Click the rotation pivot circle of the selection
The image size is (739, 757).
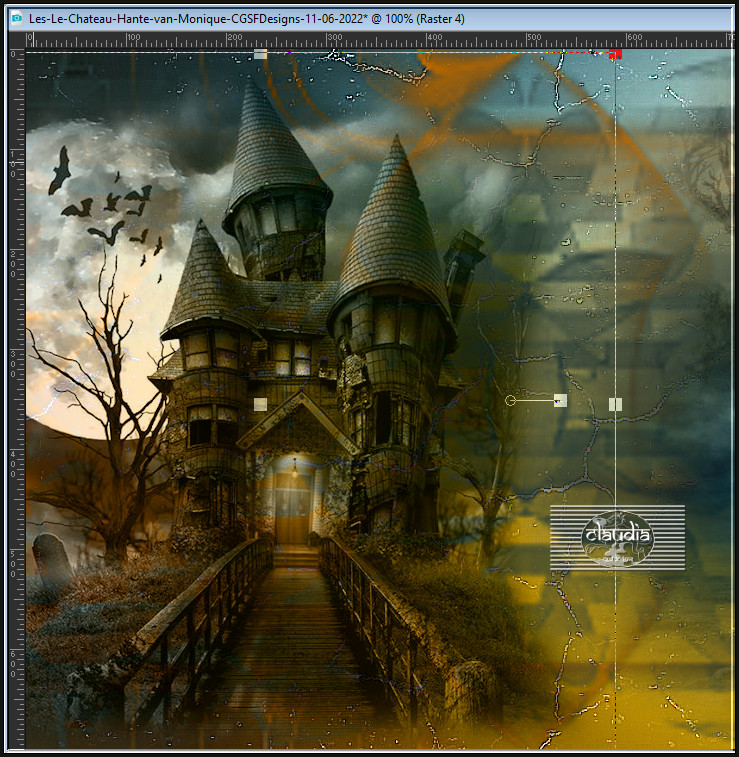pyautogui.click(x=510, y=400)
